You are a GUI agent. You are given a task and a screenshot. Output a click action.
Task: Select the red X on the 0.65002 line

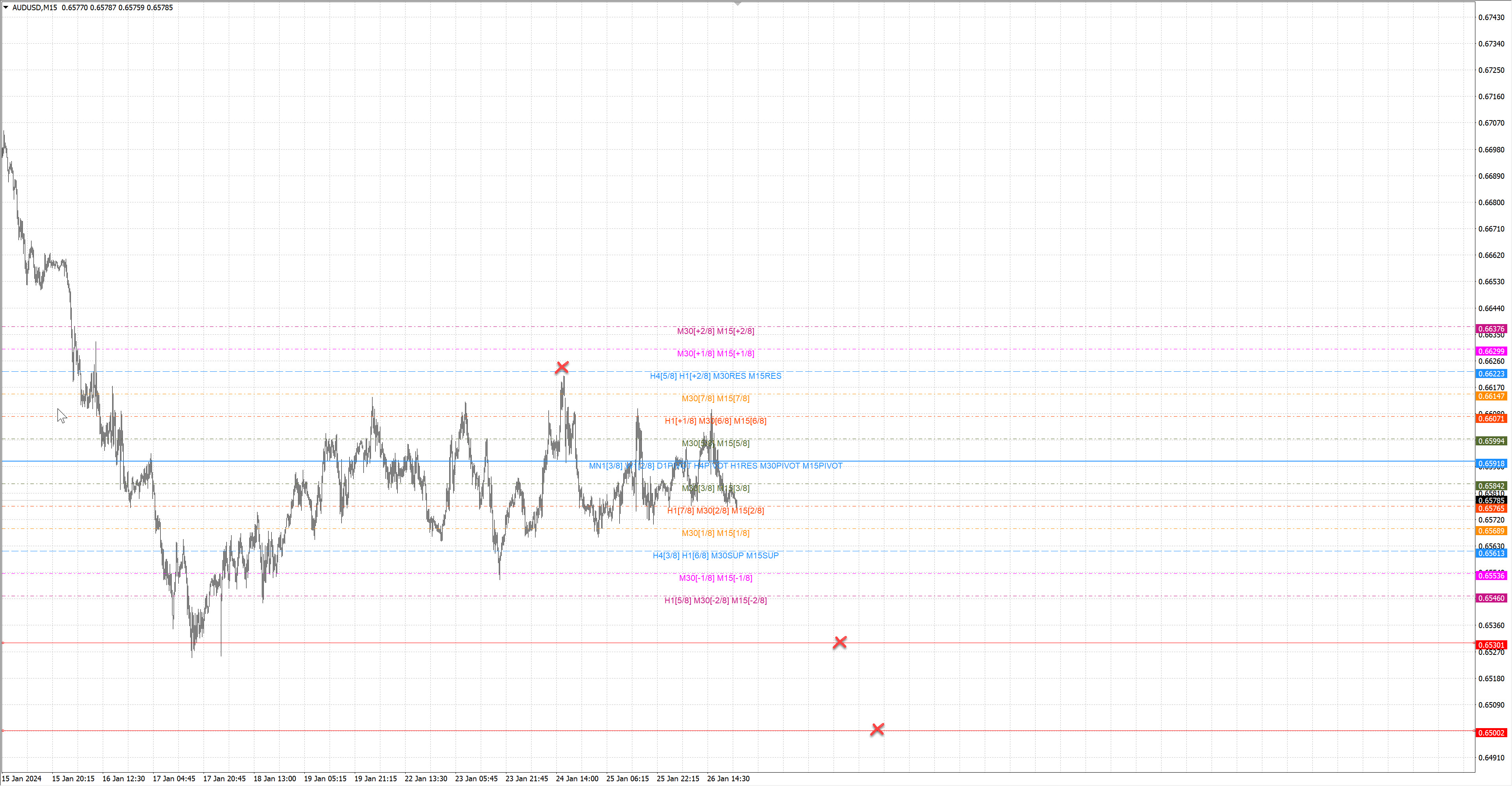click(877, 729)
